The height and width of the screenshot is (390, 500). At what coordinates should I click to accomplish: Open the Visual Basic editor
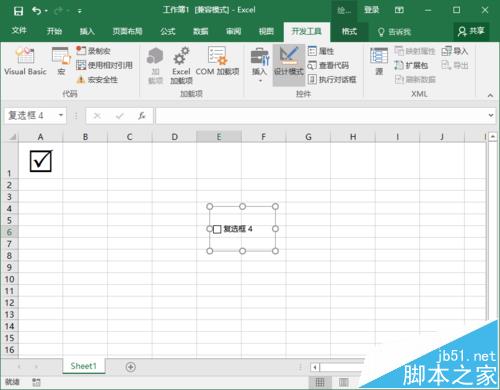[25, 61]
